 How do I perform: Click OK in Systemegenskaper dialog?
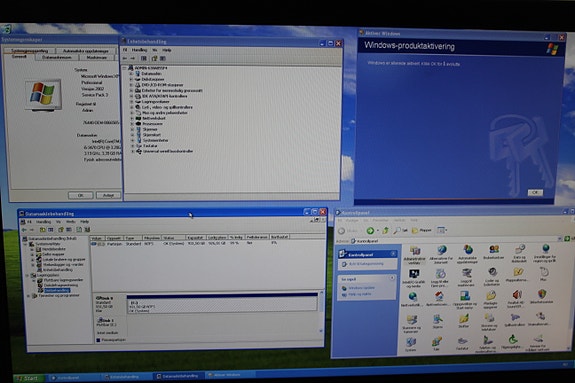click(x=80, y=195)
